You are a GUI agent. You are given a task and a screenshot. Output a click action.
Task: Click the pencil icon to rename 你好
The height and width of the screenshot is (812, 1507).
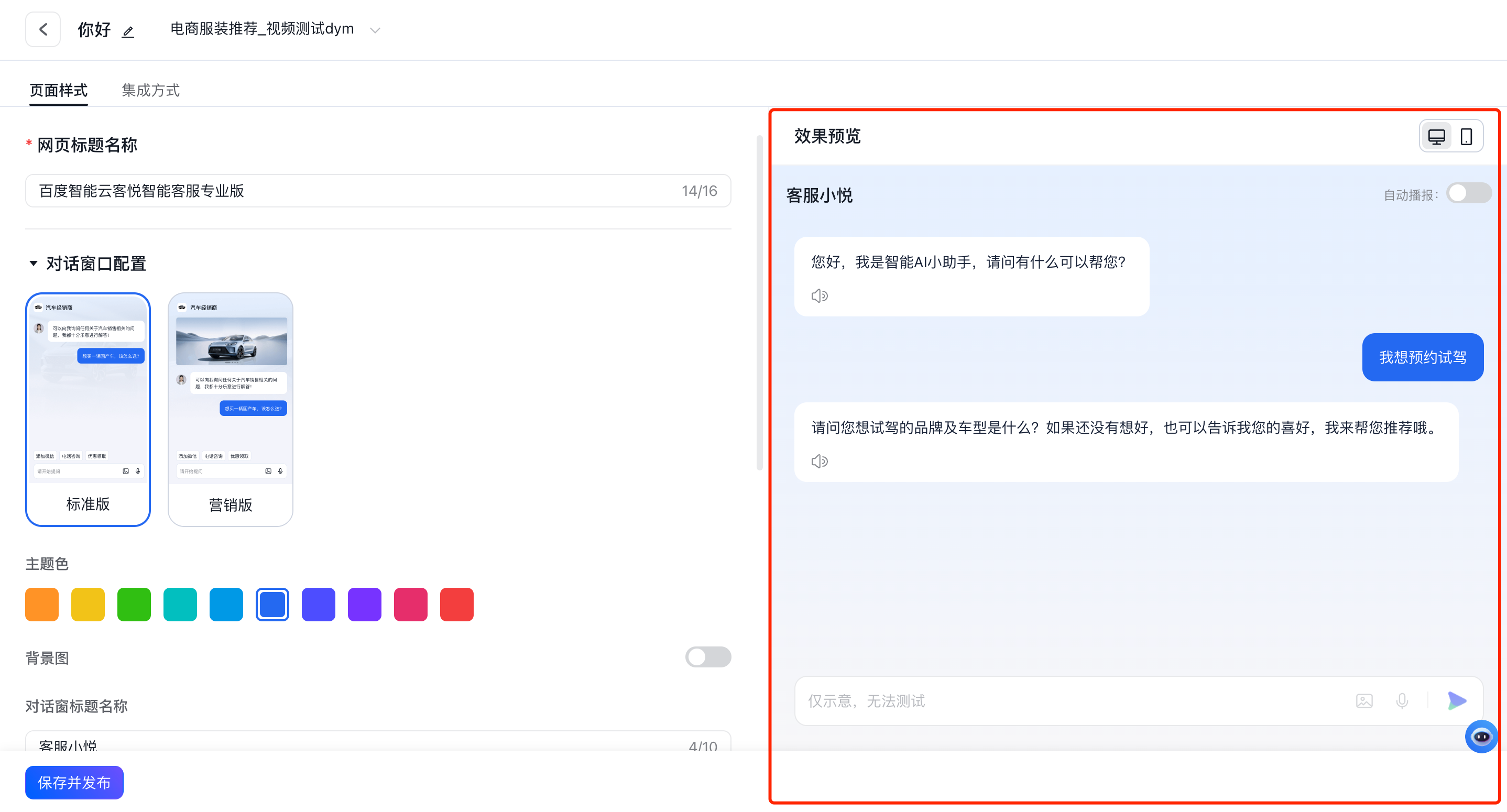coord(128,31)
